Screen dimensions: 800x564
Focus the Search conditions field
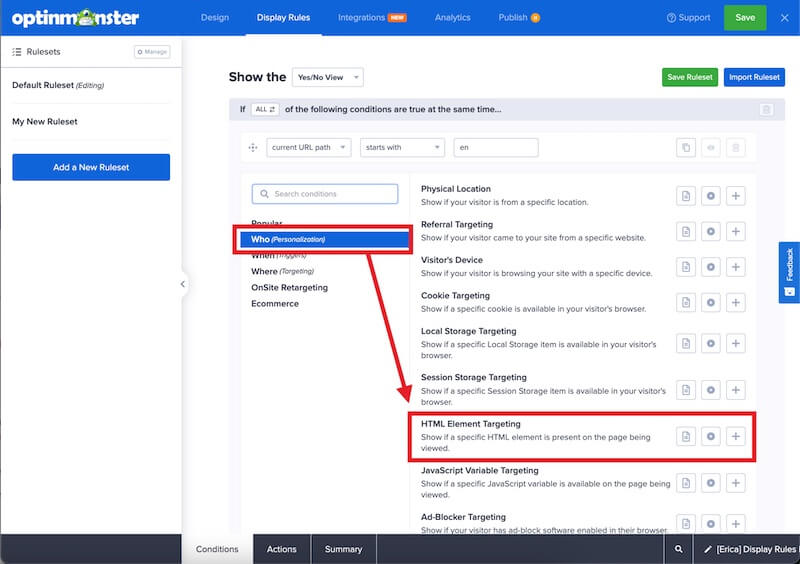click(x=324, y=194)
